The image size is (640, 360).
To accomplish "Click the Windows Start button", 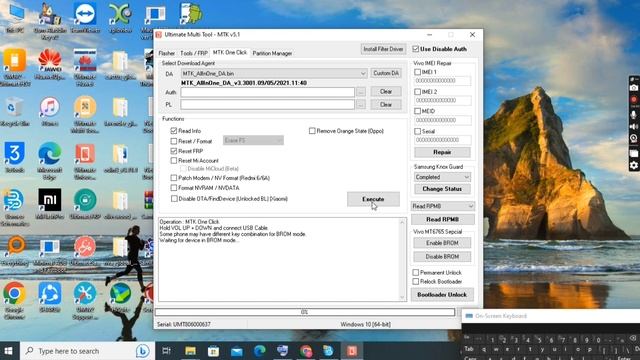I will tap(9, 351).
